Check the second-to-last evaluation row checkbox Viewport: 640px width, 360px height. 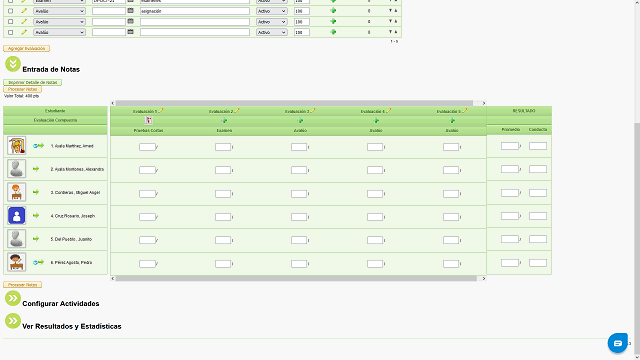pos(11,22)
